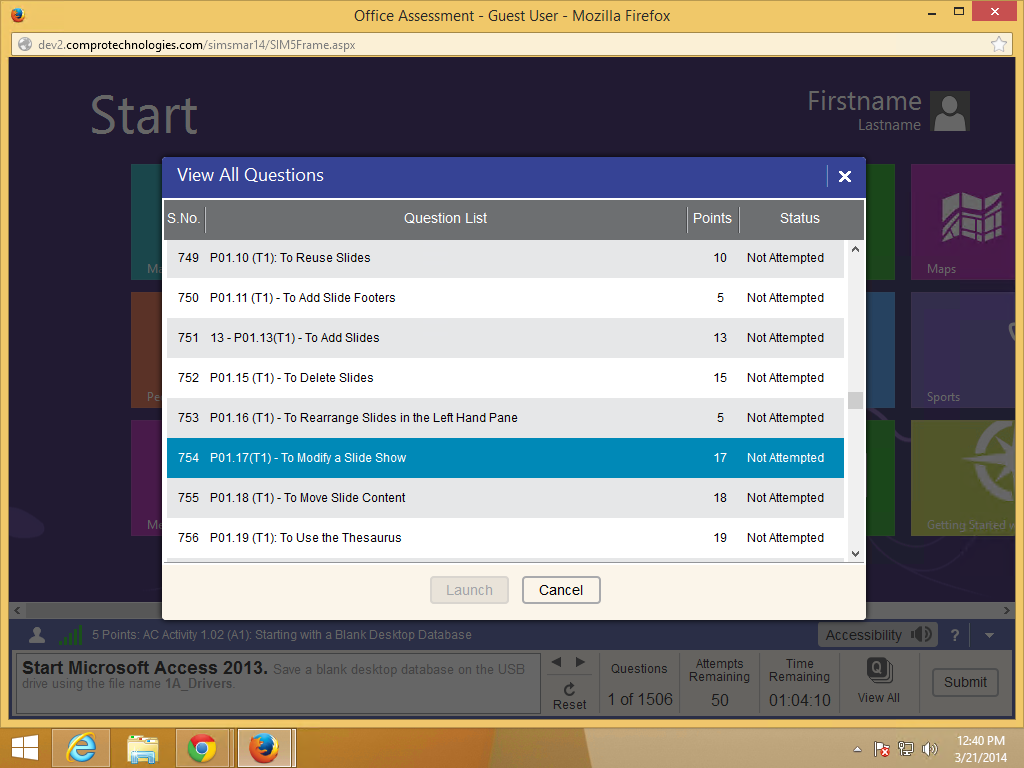This screenshot has width=1024, height=768.
Task: Click the Status column header
Action: 799,218
